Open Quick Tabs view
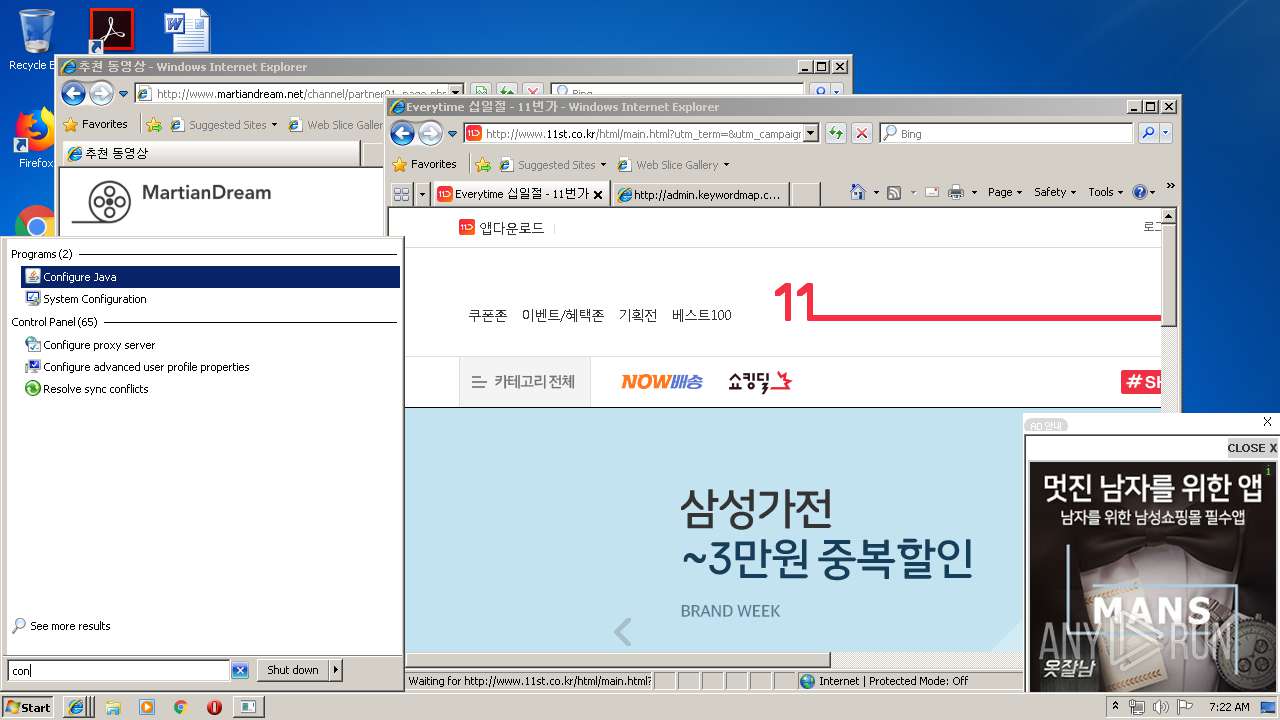 coord(401,194)
